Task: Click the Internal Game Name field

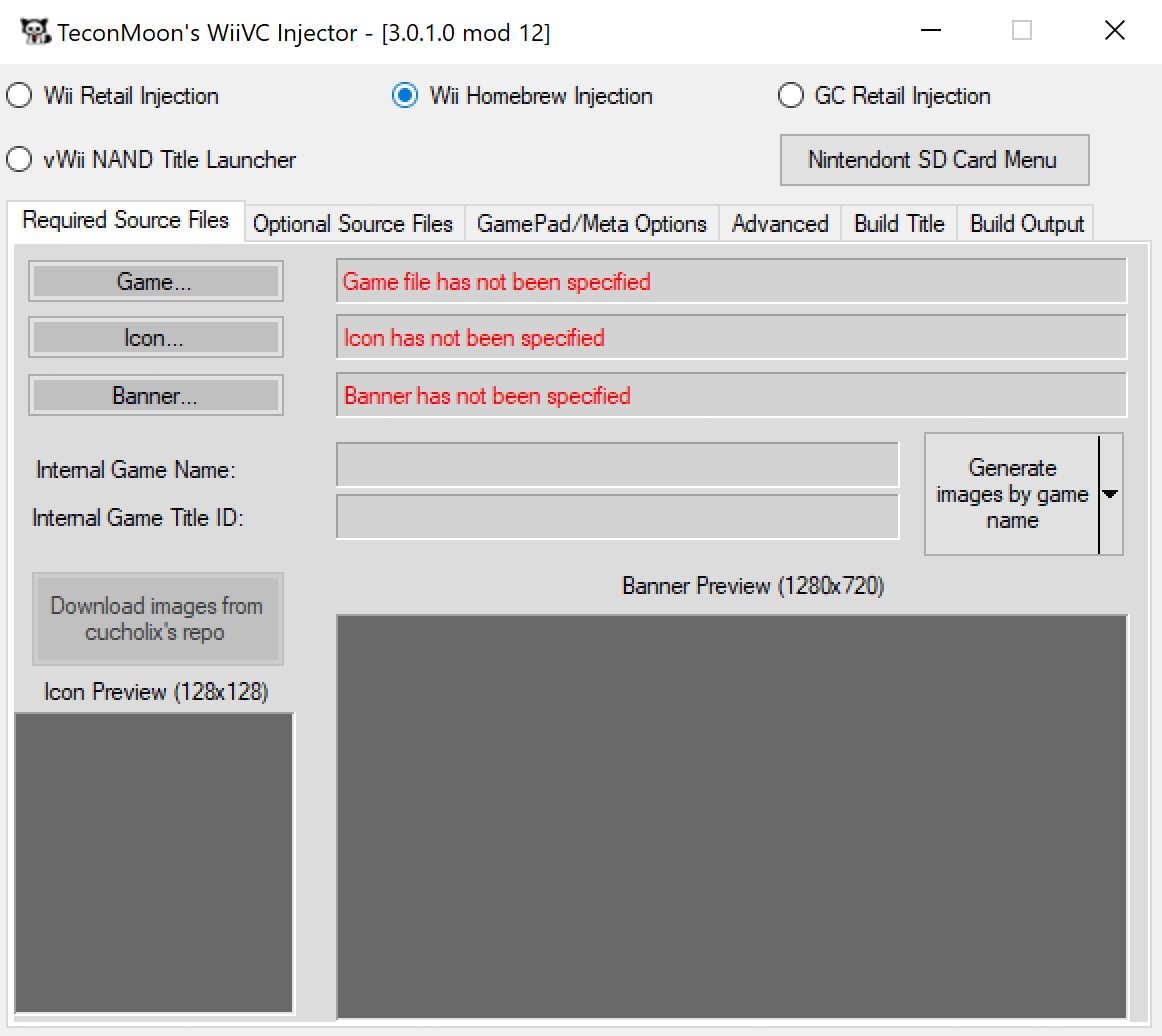Action: tap(617, 465)
